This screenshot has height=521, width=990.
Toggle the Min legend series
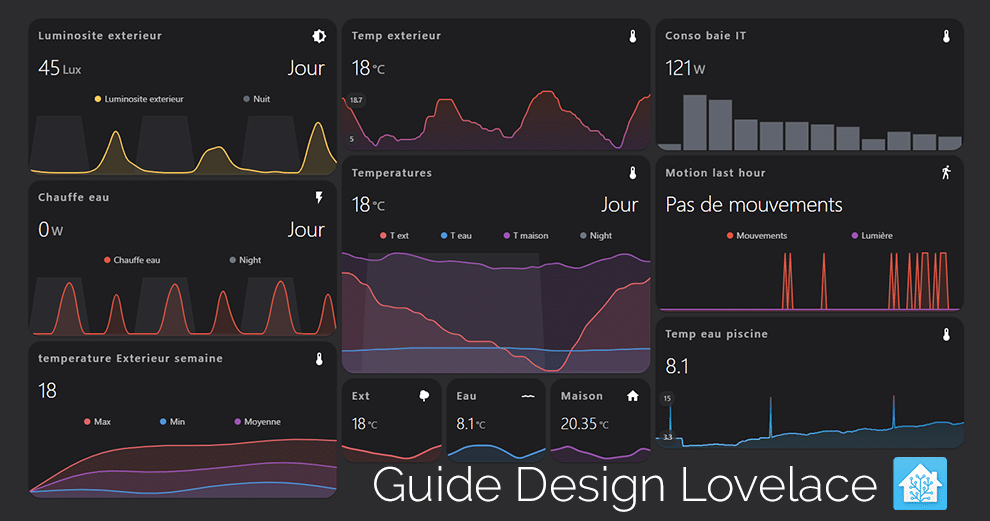[172, 422]
